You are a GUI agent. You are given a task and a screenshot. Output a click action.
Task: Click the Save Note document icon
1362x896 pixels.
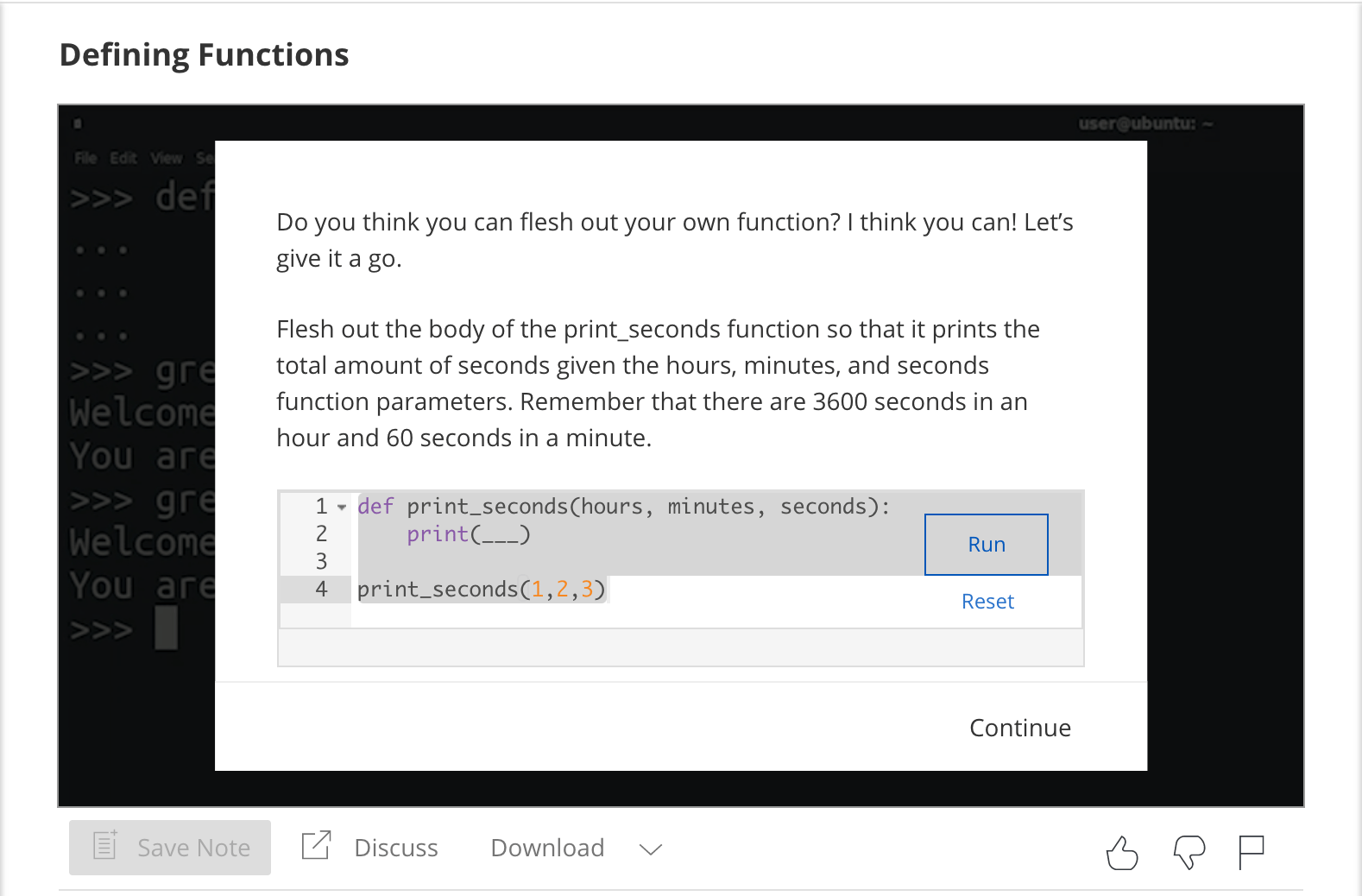tap(105, 844)
